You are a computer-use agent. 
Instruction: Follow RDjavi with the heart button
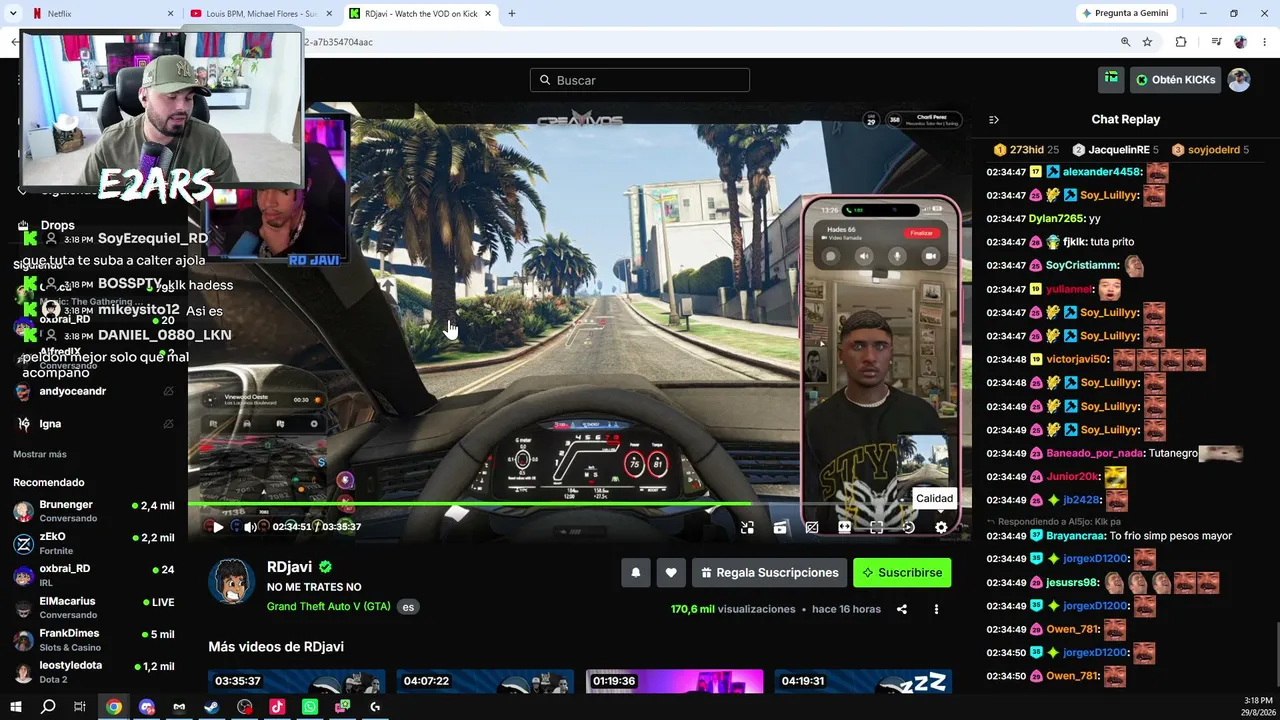(671, 573)
